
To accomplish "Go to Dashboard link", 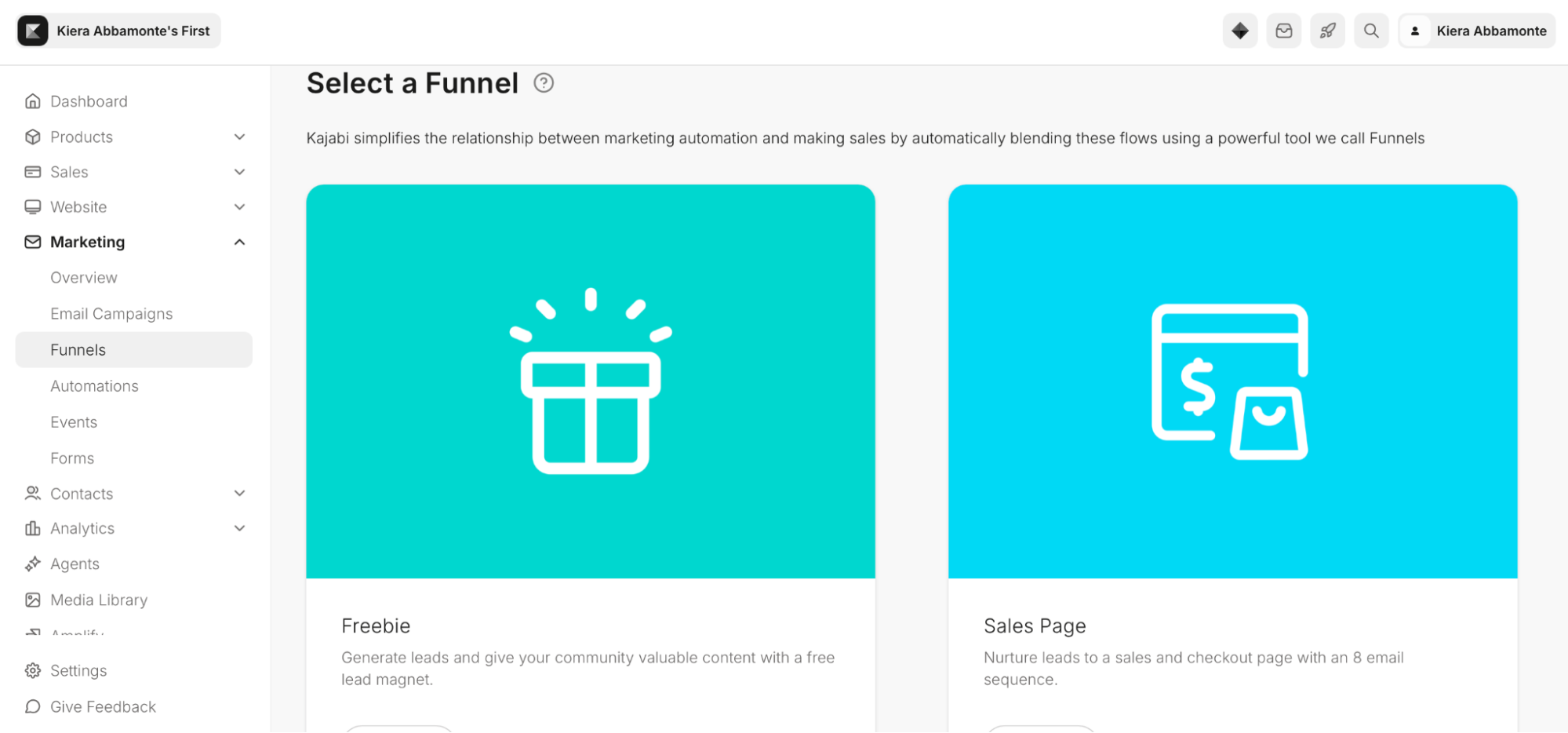I will [89, 101].
